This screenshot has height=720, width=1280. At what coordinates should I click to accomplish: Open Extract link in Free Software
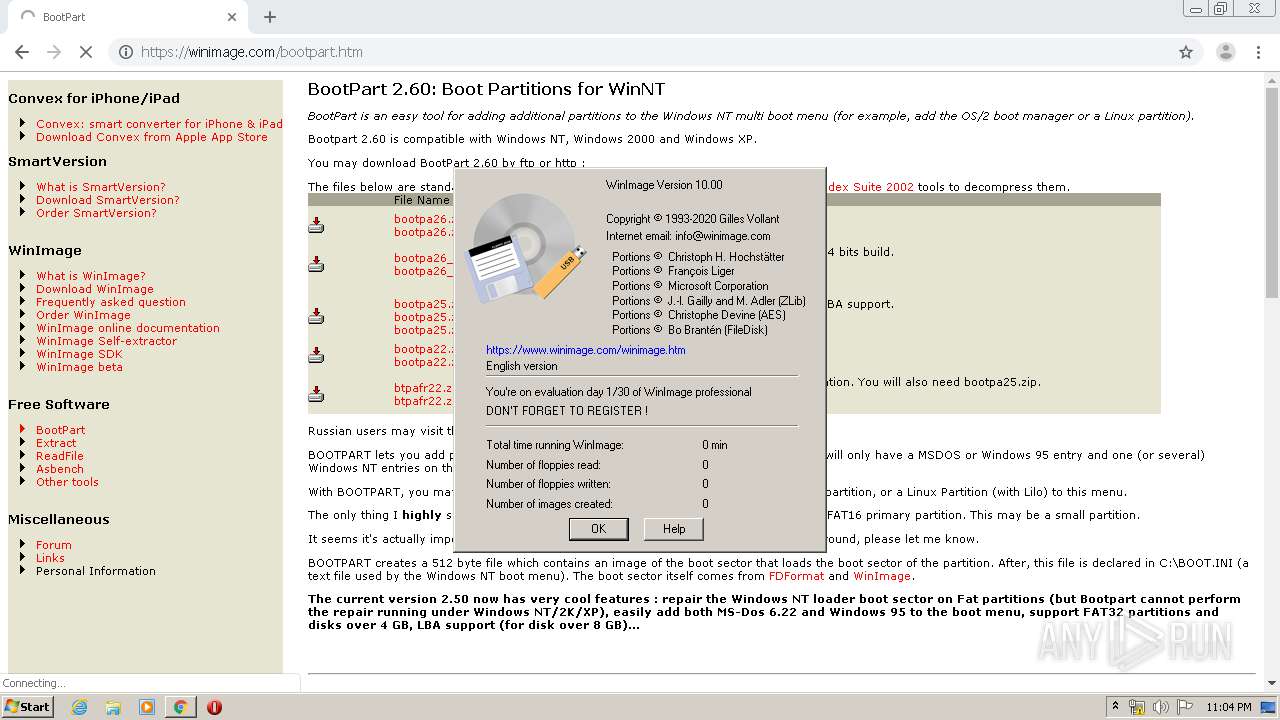56,443
